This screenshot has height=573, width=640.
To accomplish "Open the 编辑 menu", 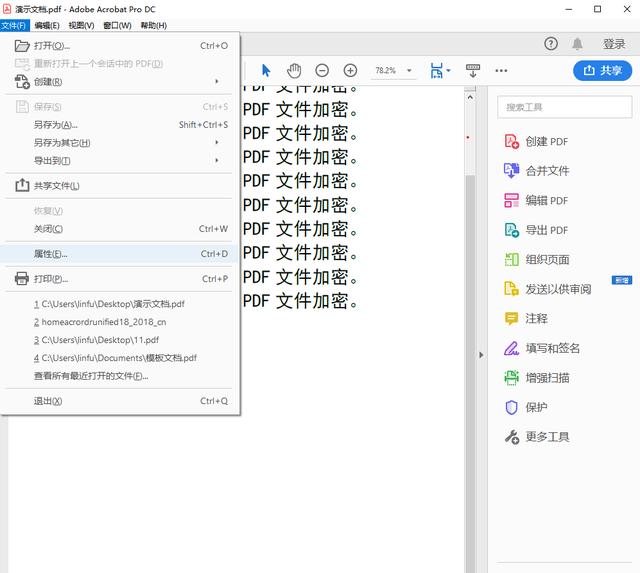I will 47,25.
